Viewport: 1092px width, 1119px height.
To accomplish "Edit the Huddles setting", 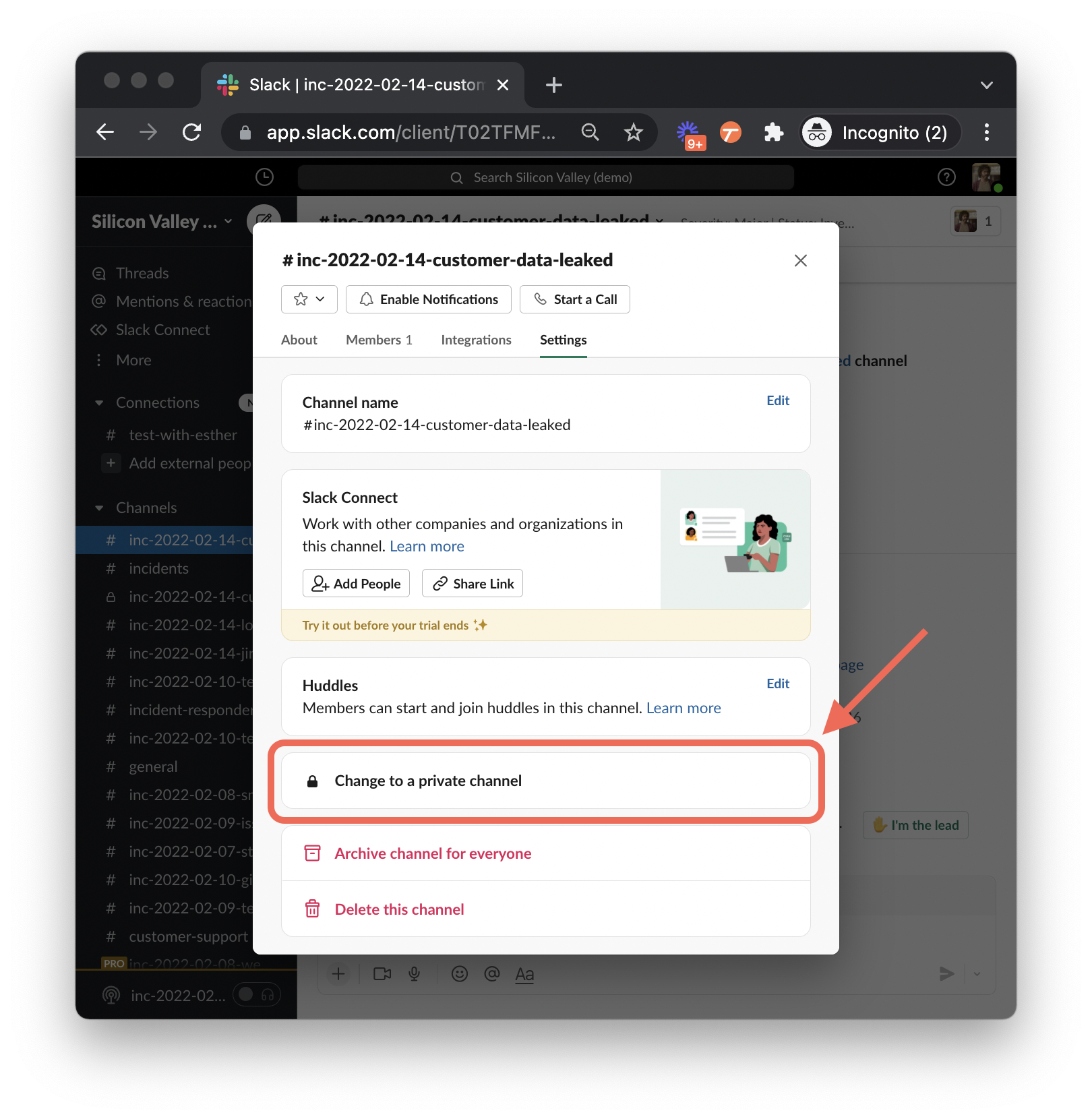I will pyautogui.click(x=778, y=684).
